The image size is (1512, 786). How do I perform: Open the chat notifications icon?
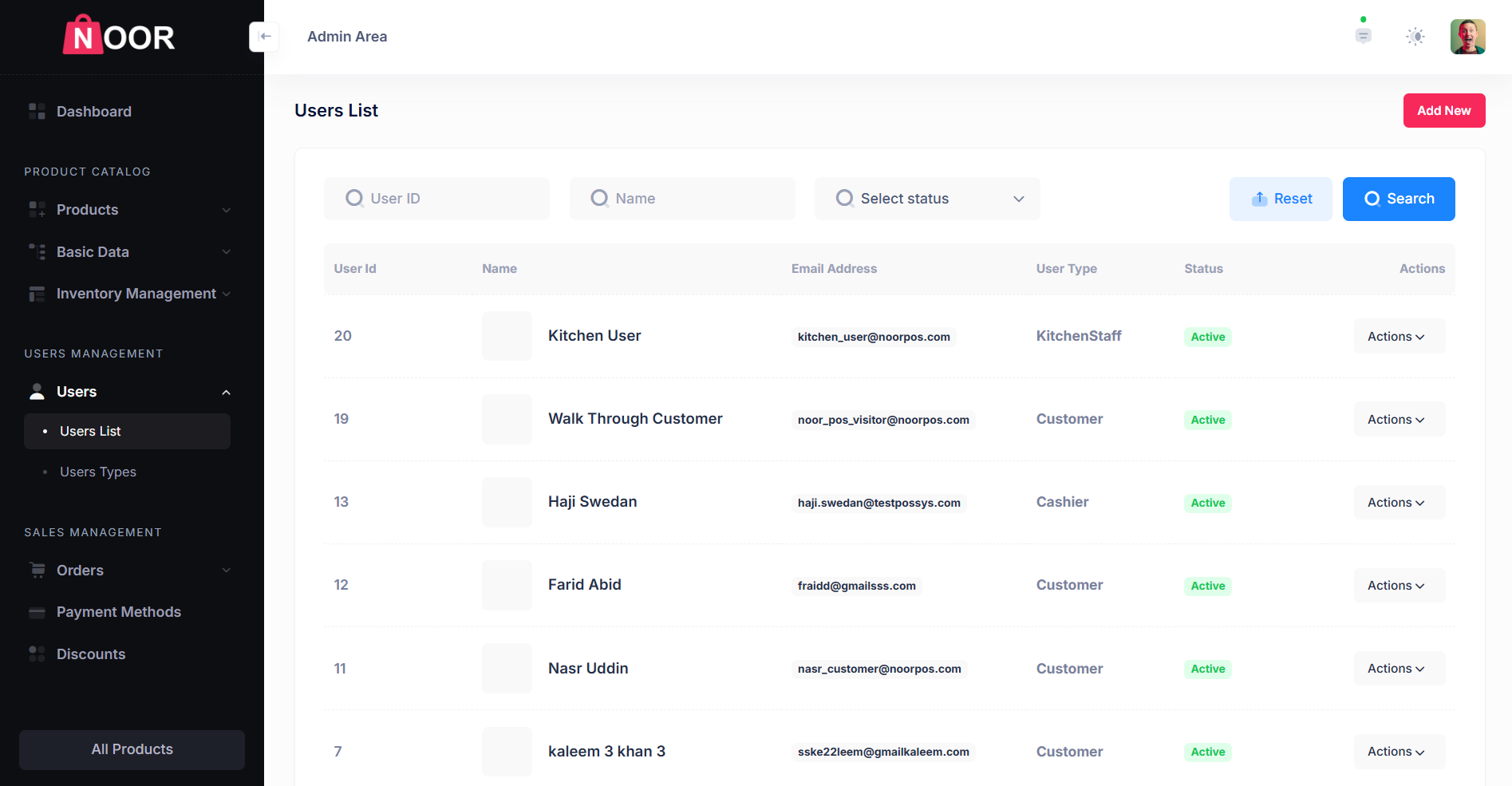pos(1363,36)
